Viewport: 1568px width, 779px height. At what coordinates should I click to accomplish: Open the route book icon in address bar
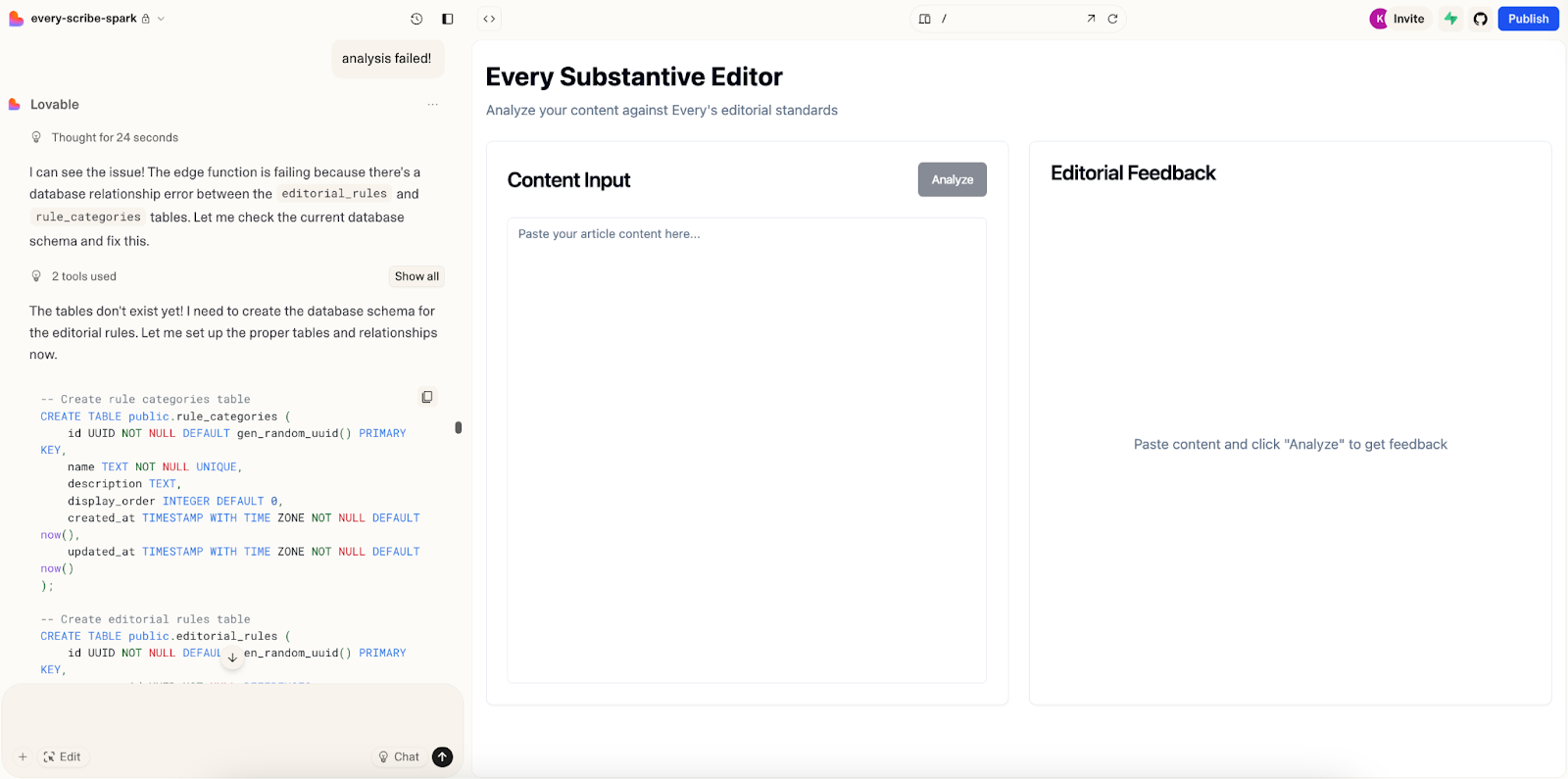coord(924,19)
